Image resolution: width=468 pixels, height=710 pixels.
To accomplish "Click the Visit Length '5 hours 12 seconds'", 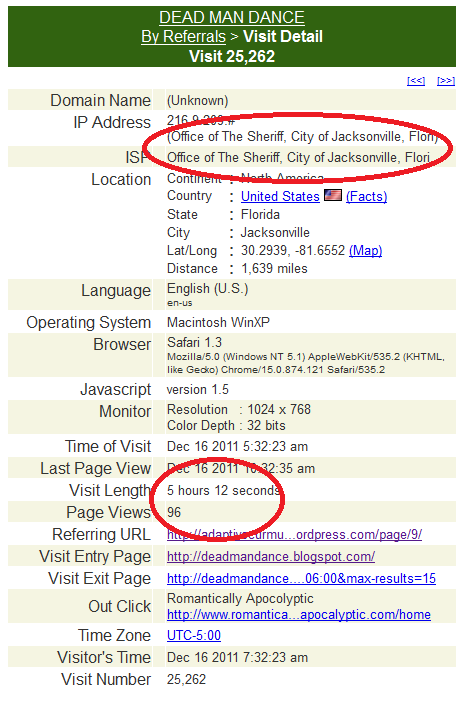I will click(x=223, y=491).
